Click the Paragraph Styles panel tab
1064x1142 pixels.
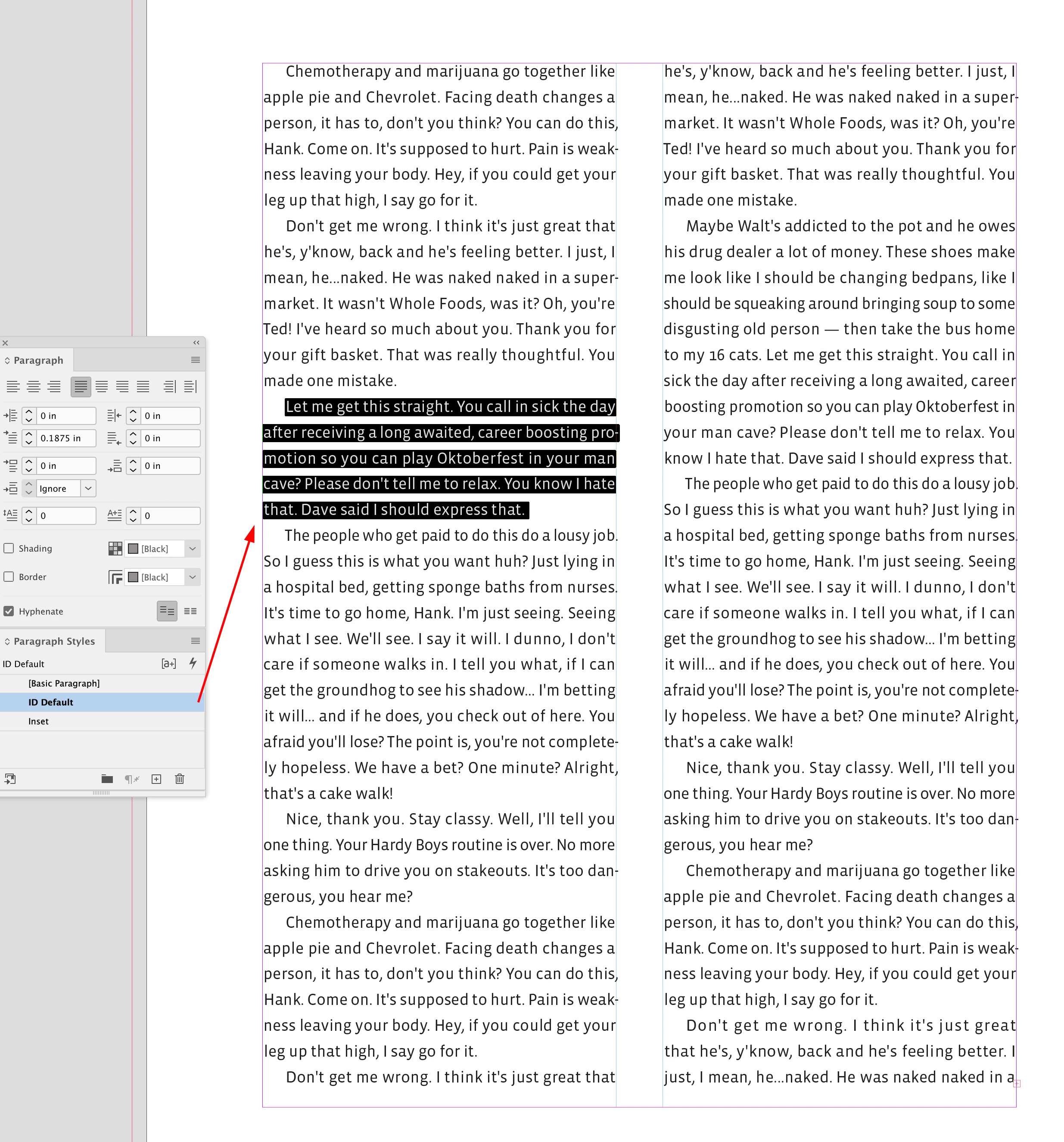click(54, 641)
